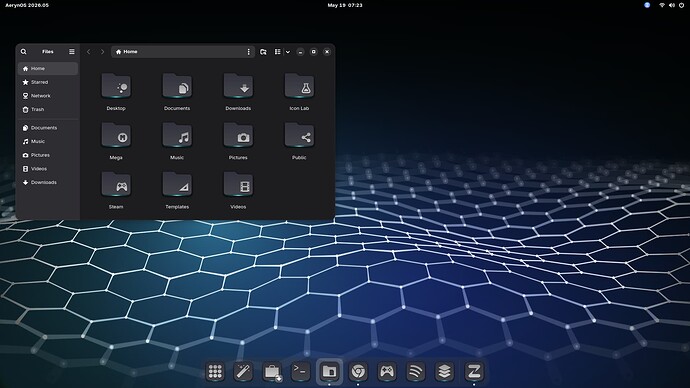
Task: Select Documents bookmark in sidebar
Action: tap(48, 128)
